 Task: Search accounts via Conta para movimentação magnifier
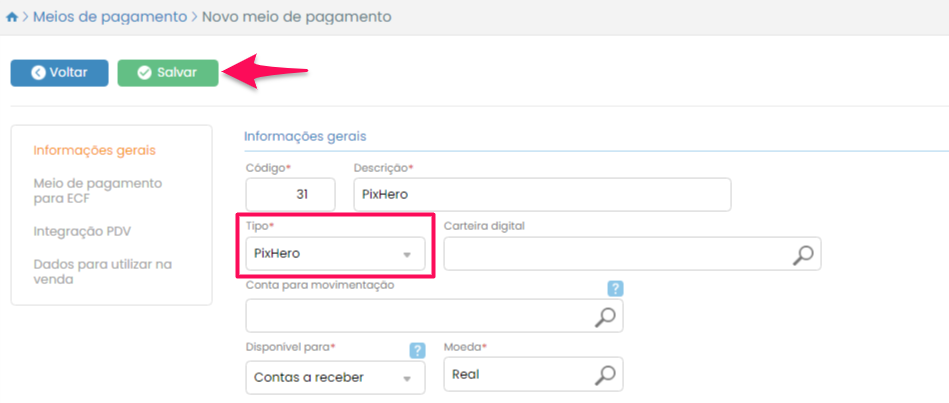click(605, 316)
